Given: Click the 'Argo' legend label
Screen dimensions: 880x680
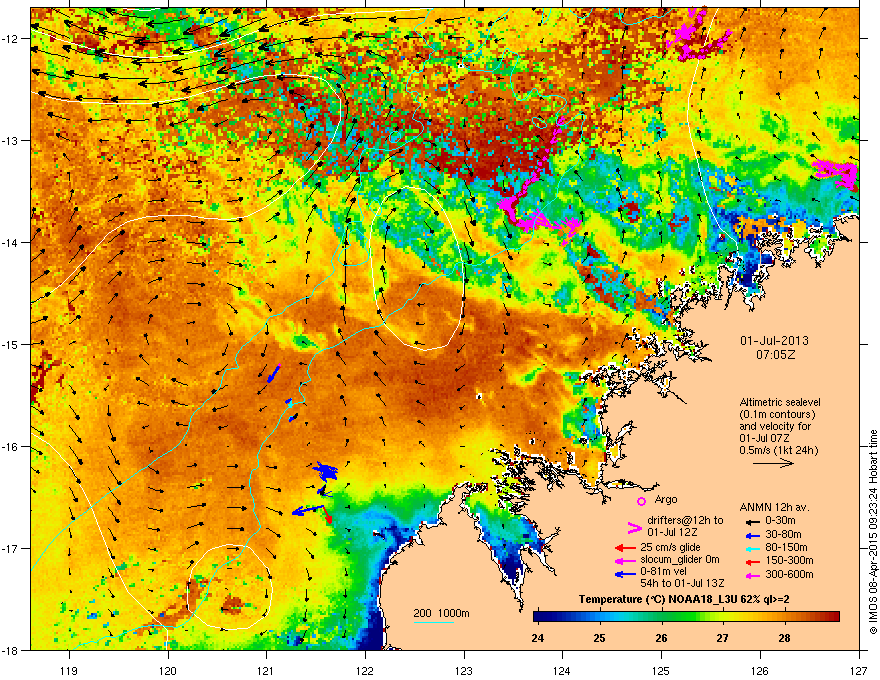Looking at the screenshot, I should tap(666, 499).
